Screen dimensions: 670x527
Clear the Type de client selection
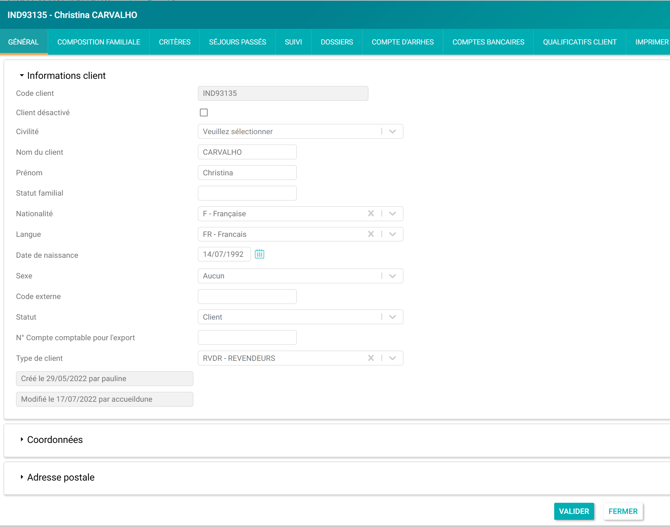[x=371, y=358]
